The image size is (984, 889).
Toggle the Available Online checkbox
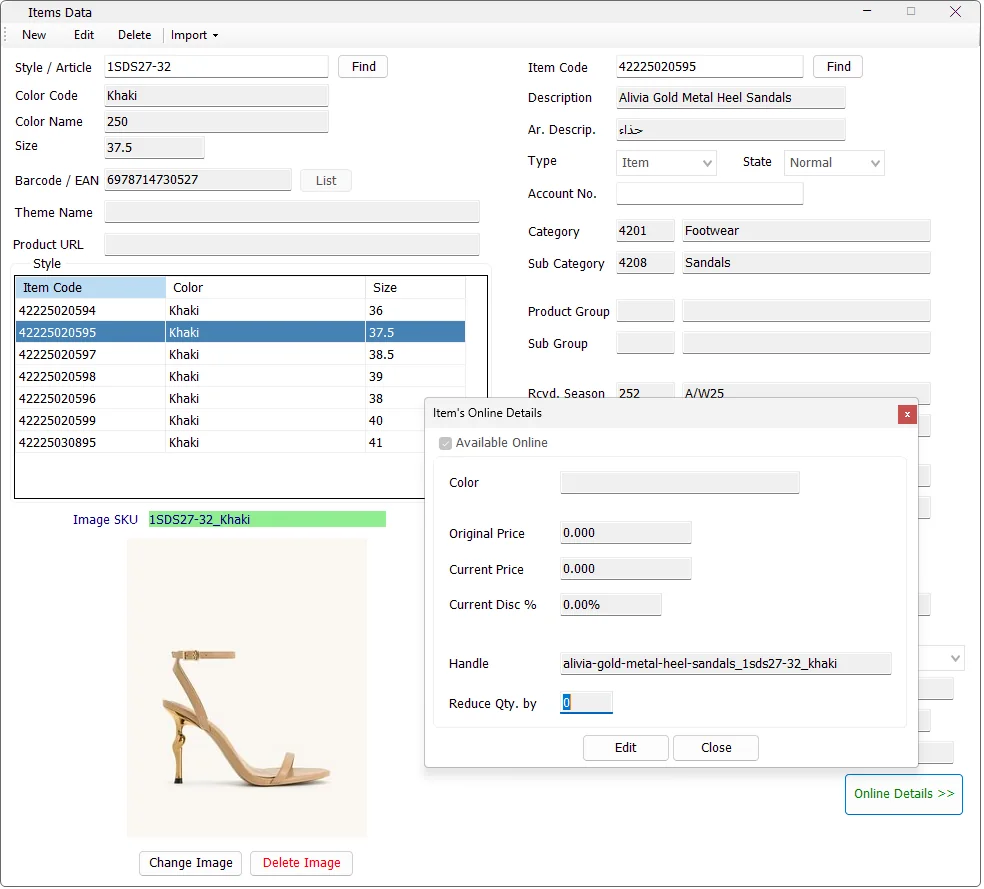[x=446, y=444]
